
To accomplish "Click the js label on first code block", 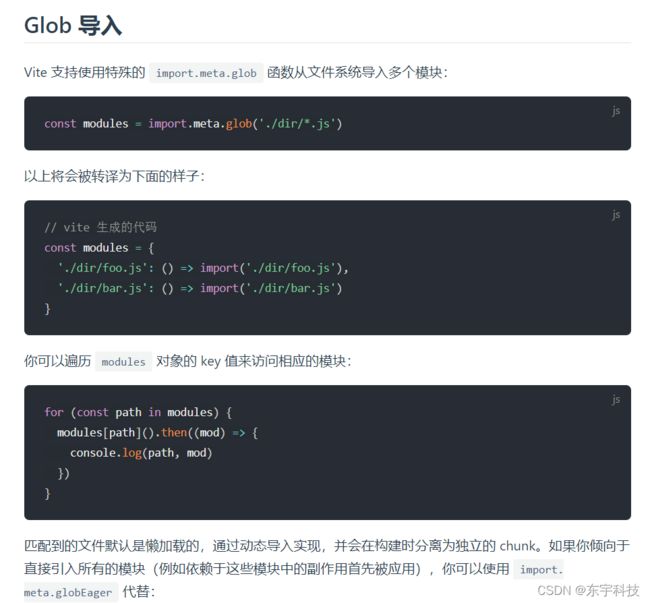I will coord(616,111).
